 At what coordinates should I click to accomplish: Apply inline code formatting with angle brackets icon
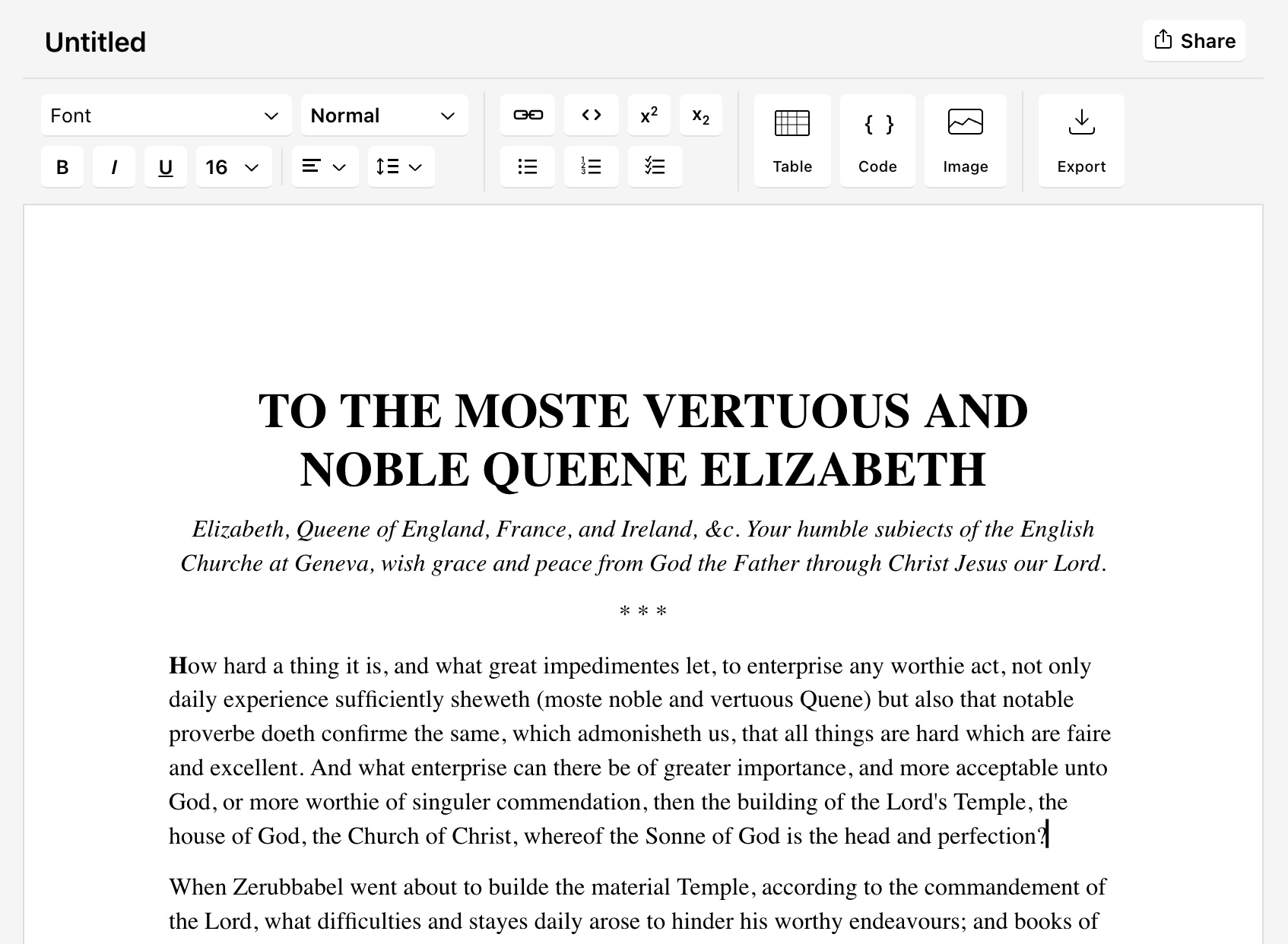(x=591, y=116)
